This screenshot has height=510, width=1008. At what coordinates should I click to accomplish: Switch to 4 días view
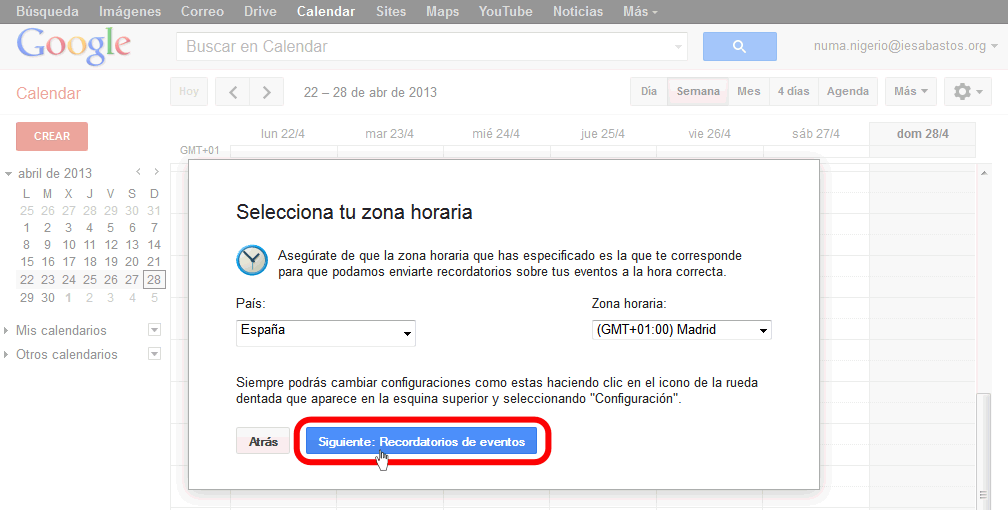pyautogui.click(x=793, y=91)
